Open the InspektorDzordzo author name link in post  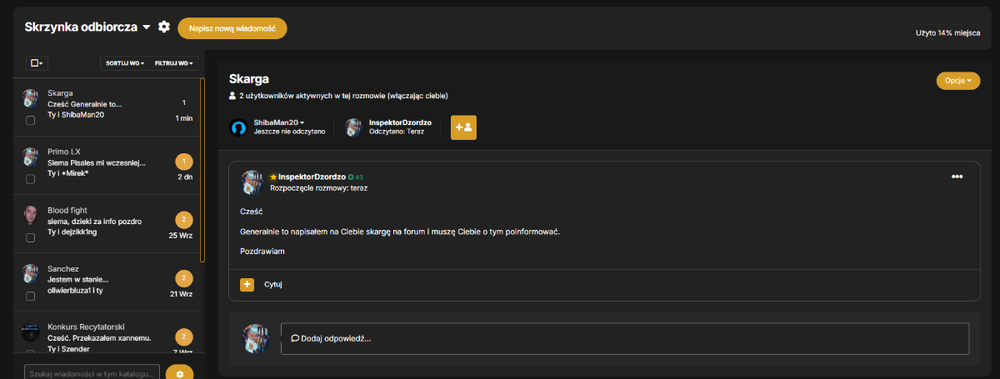312,177
